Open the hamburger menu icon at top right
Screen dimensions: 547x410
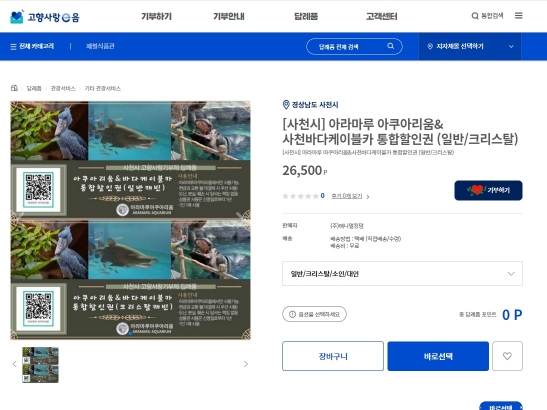click(x=519, y=16)
